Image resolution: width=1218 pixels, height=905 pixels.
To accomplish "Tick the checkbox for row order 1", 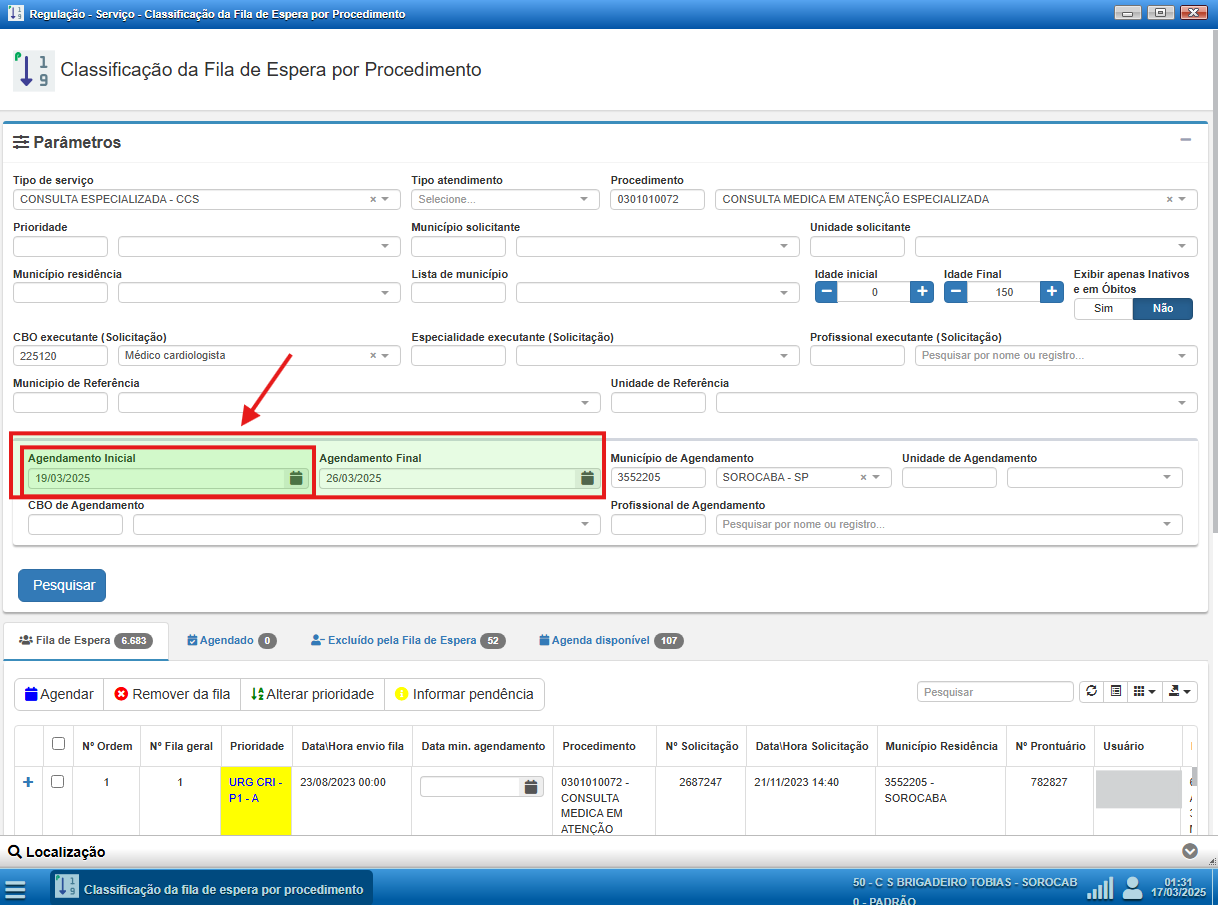I will click(57, 782).
